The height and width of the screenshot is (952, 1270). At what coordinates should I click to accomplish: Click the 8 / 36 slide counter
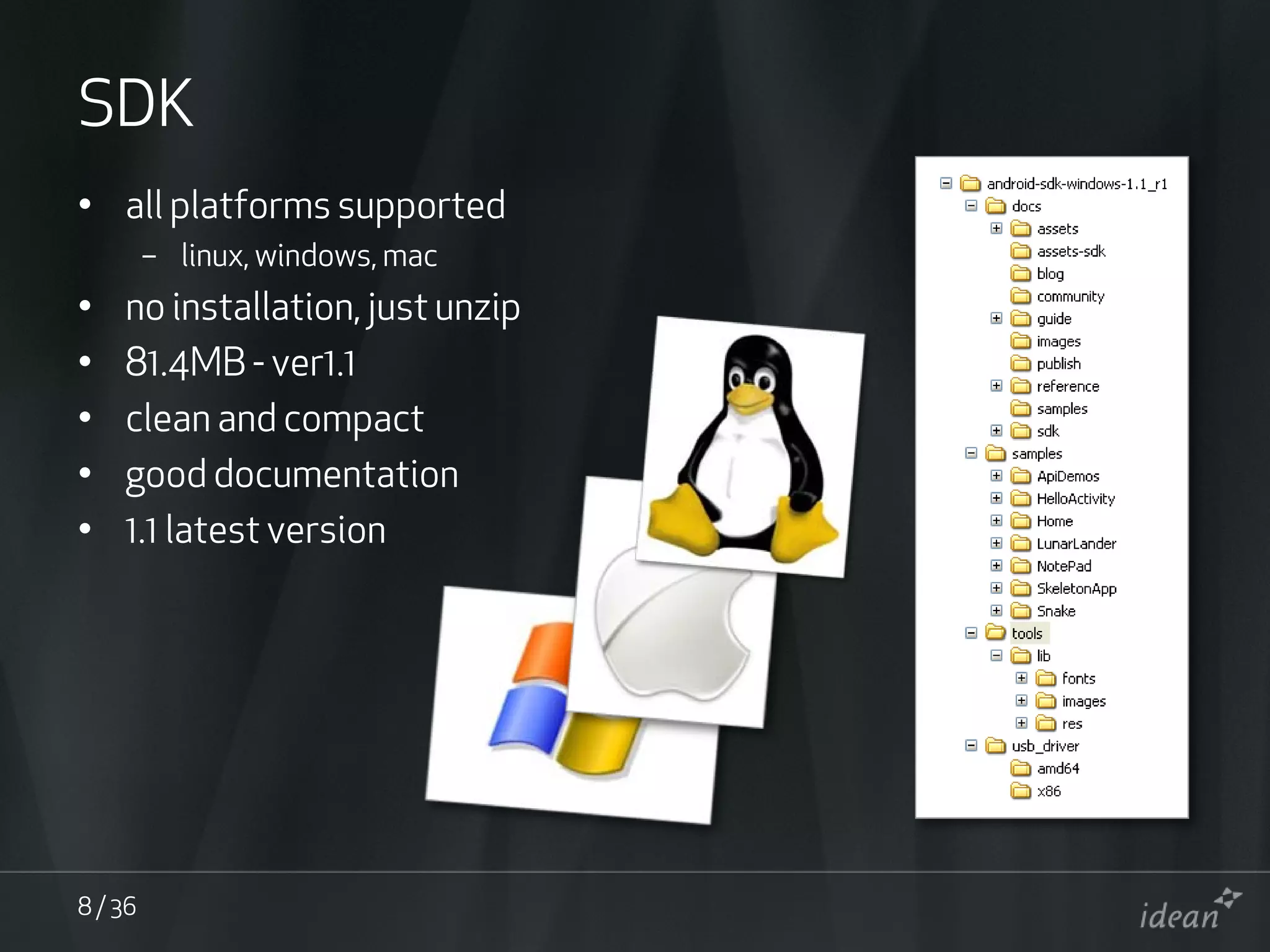click(x=107, y=907)
